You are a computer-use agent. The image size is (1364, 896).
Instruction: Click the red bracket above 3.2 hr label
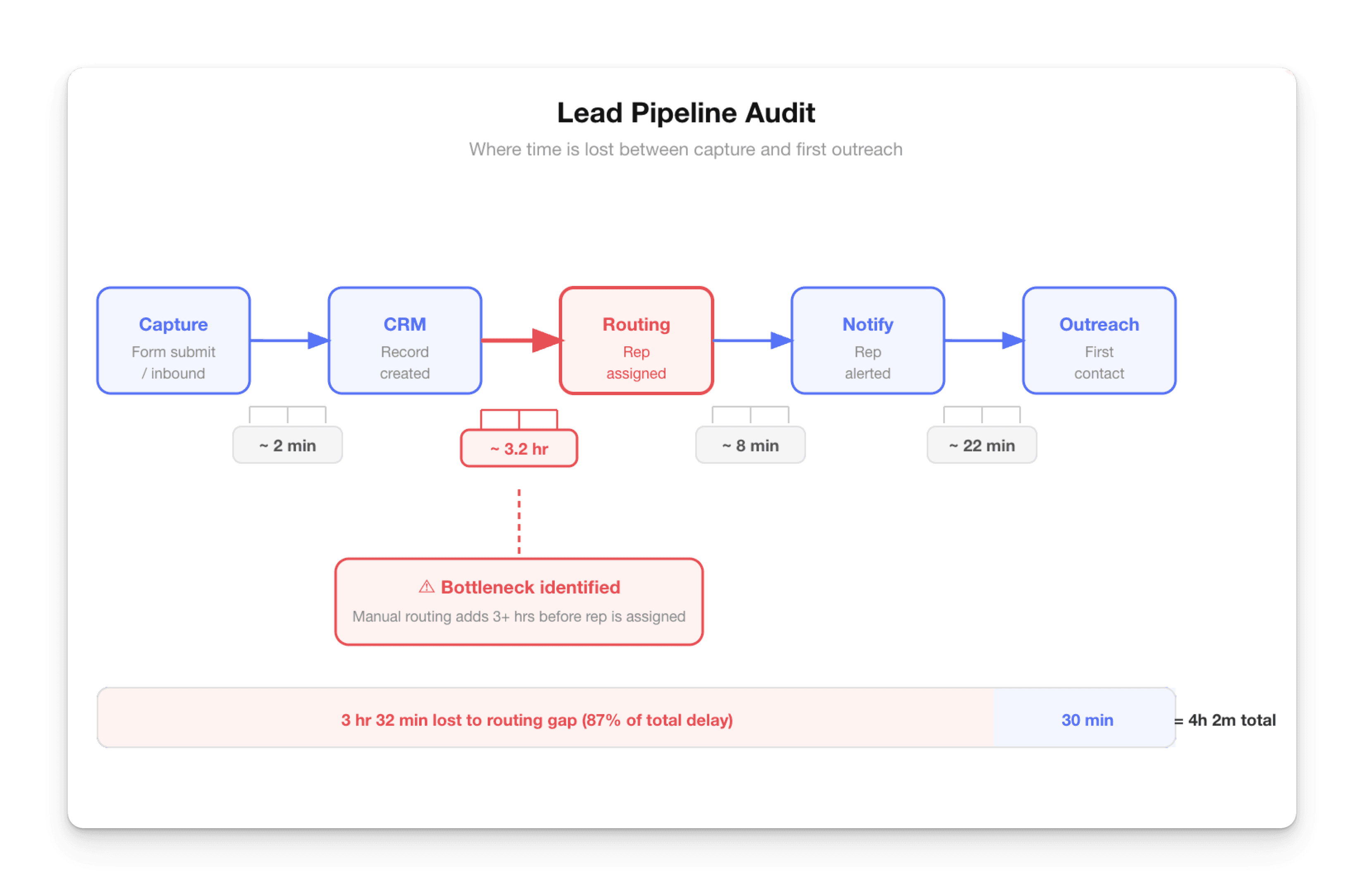[519, 418]
